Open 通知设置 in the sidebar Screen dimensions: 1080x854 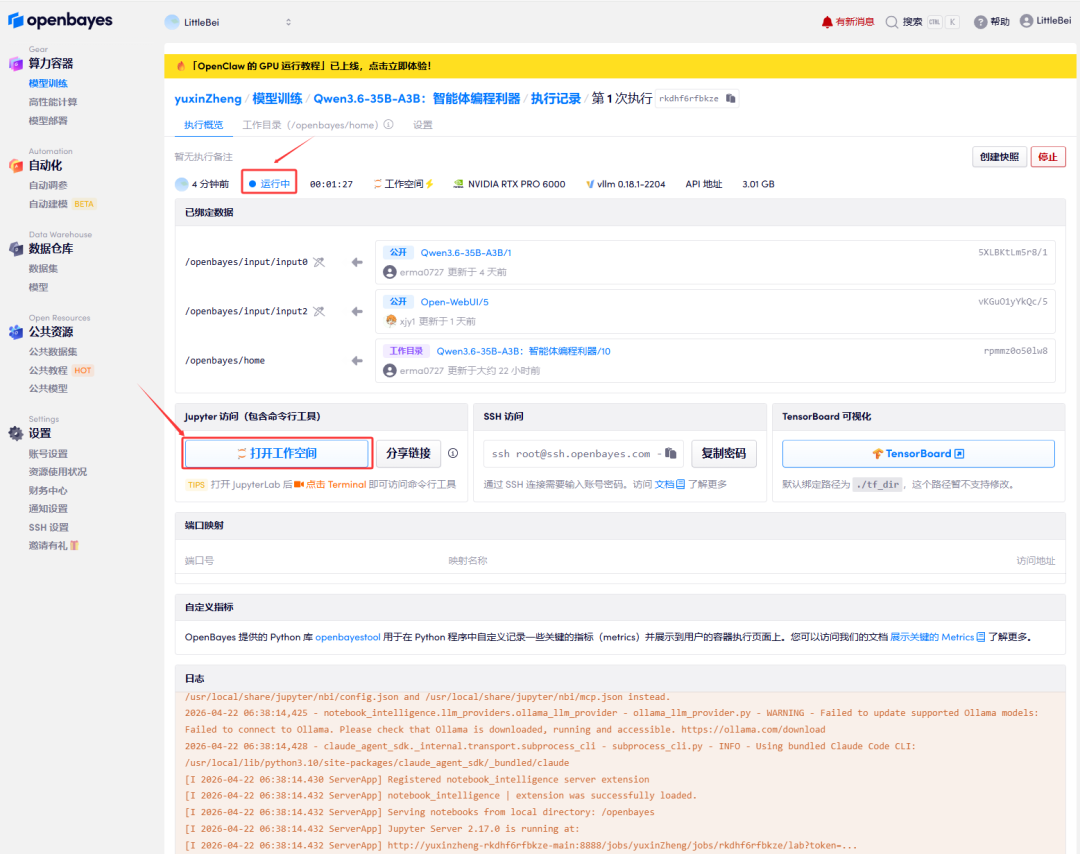pyautogui.click(x=48, y=508)
